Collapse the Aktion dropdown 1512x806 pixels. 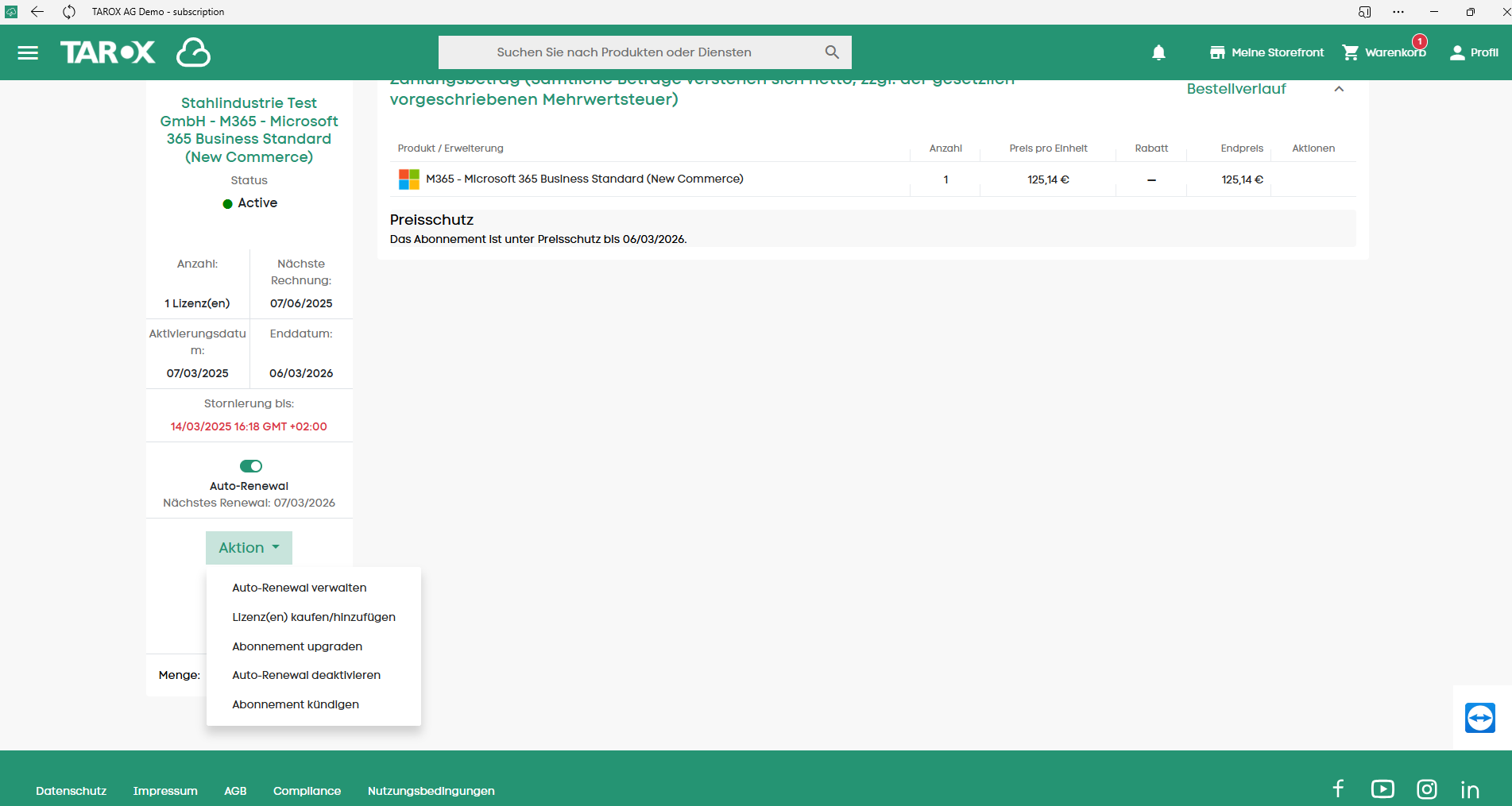249,548
